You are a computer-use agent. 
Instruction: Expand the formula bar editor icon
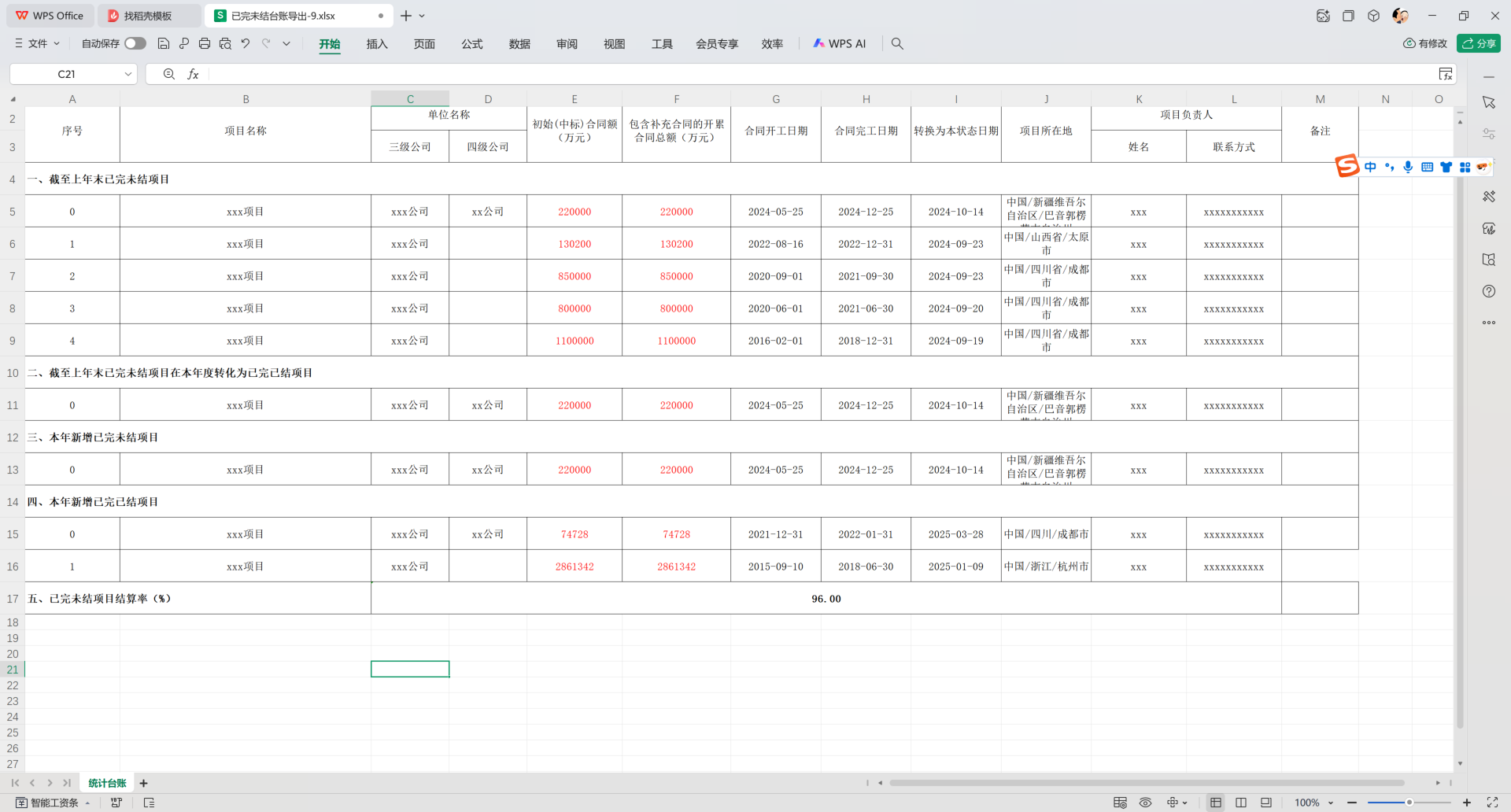(x=1446, y=74)
